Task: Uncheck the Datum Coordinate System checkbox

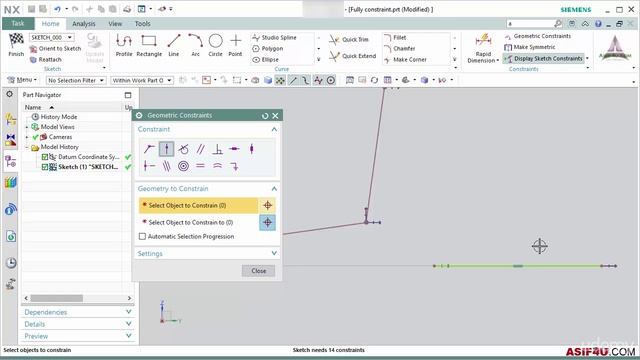Action: click(45, 157)
